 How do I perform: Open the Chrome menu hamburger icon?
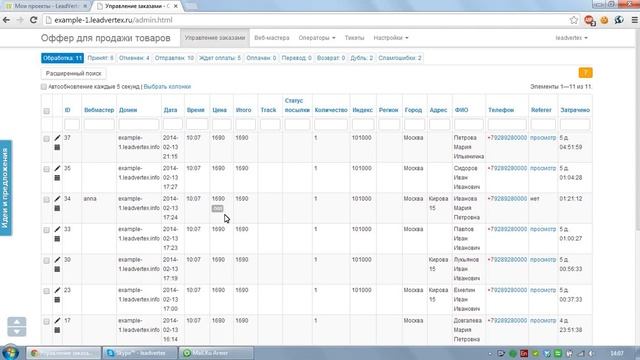tap(635, 20)
